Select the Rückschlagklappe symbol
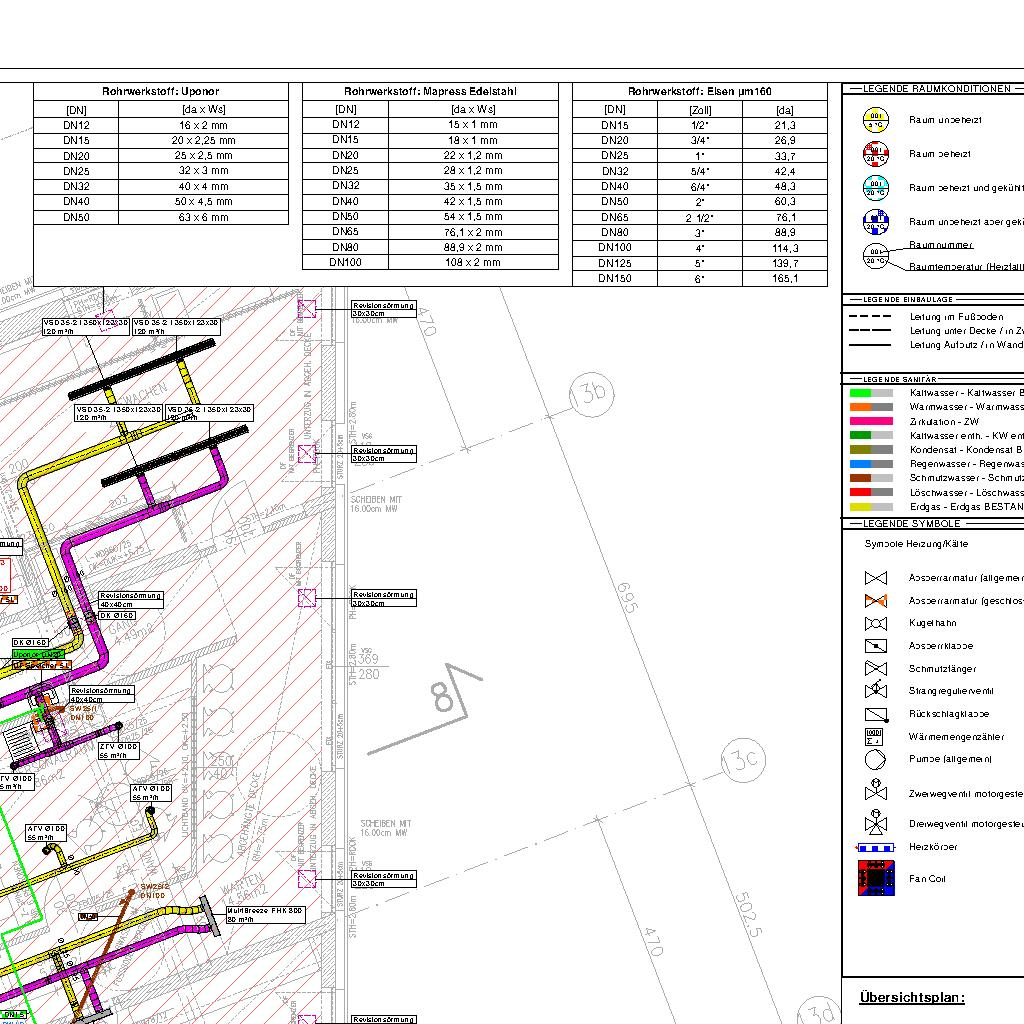 point(876,714)
